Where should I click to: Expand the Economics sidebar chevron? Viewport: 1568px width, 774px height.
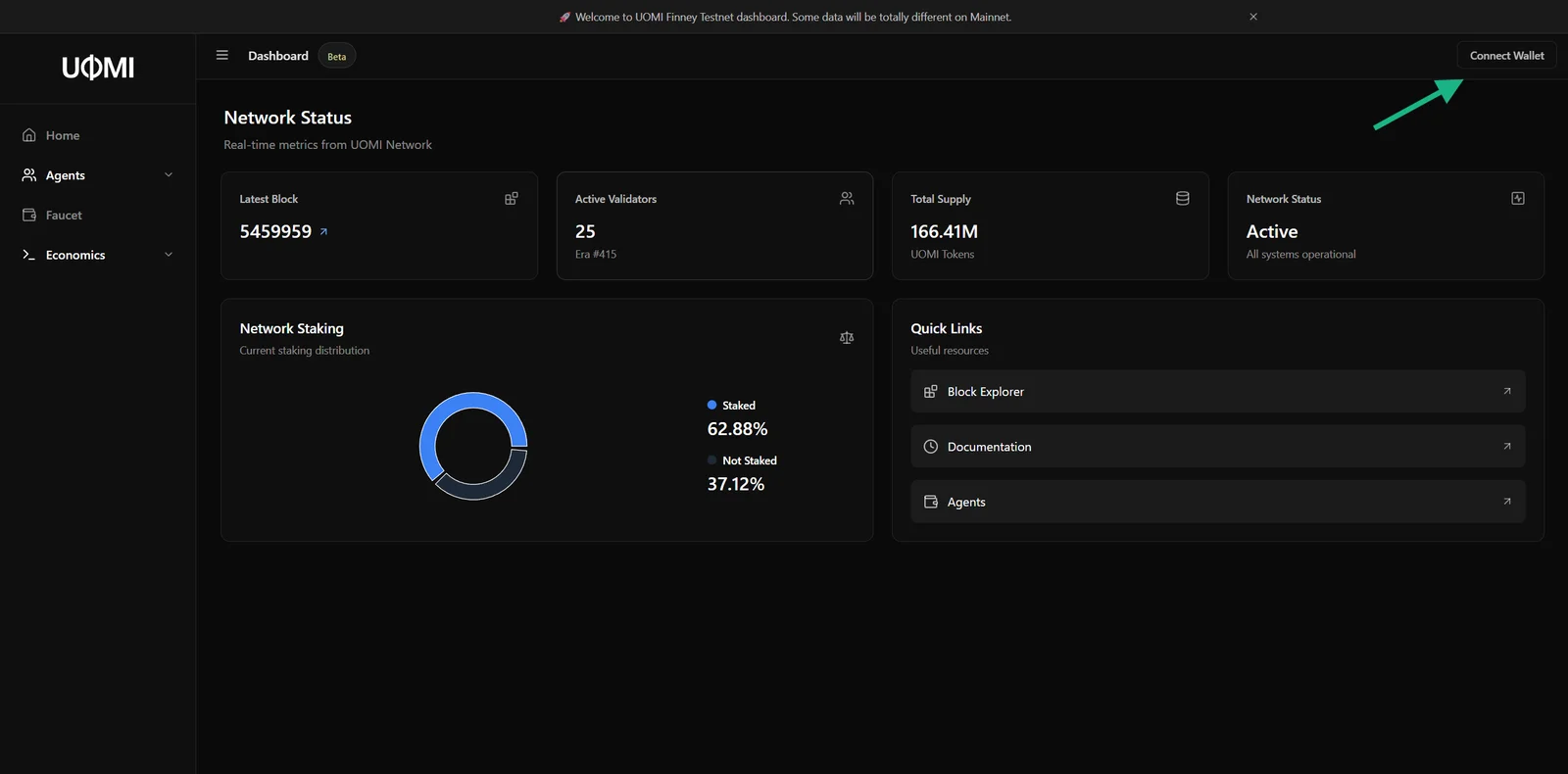pyautogui.click(x=169, y=255)
